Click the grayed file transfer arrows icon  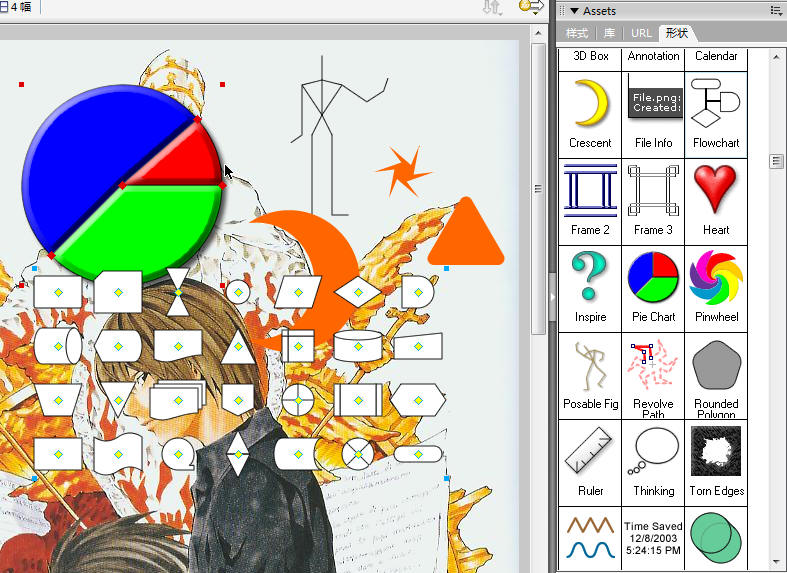(492, 8)
